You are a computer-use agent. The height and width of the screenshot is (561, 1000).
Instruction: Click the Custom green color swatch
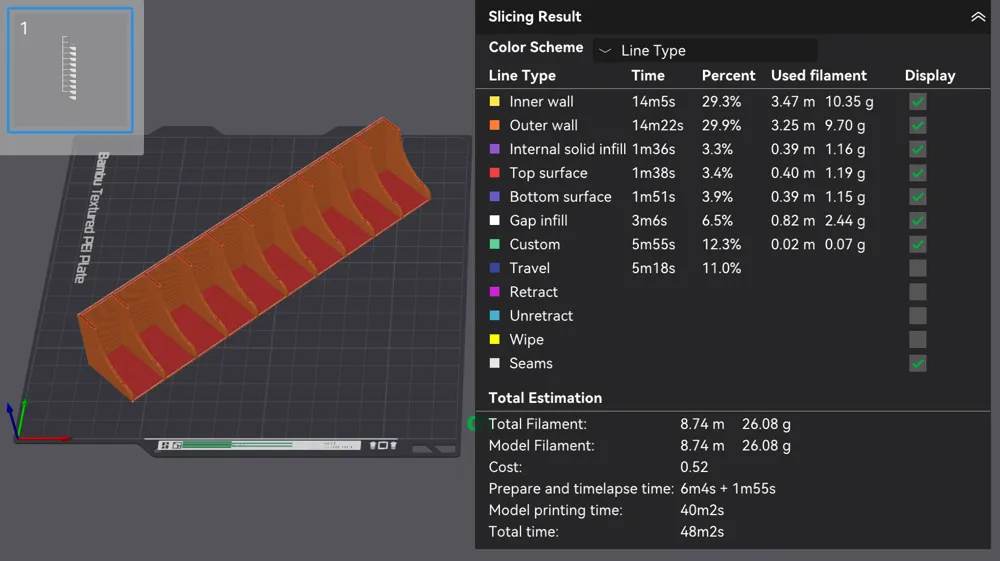[x=494, y=244]
